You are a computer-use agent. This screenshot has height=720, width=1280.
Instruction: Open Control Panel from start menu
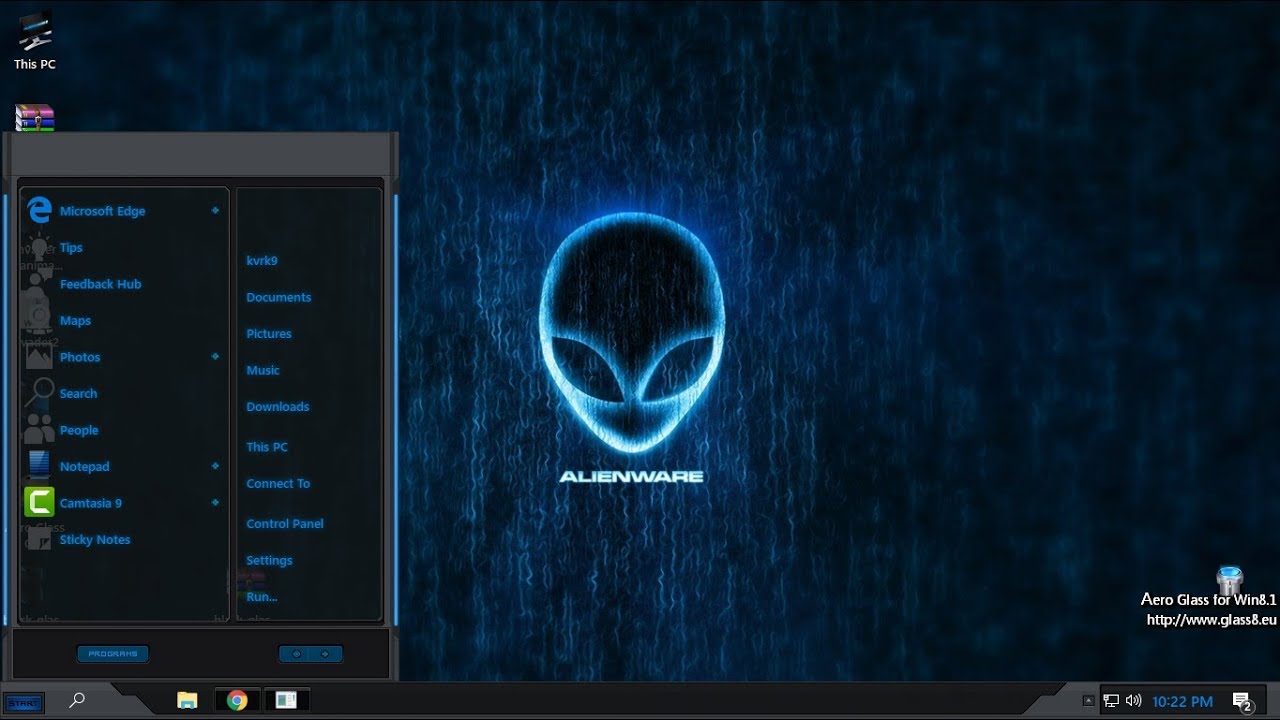click(x=285, y=524)
